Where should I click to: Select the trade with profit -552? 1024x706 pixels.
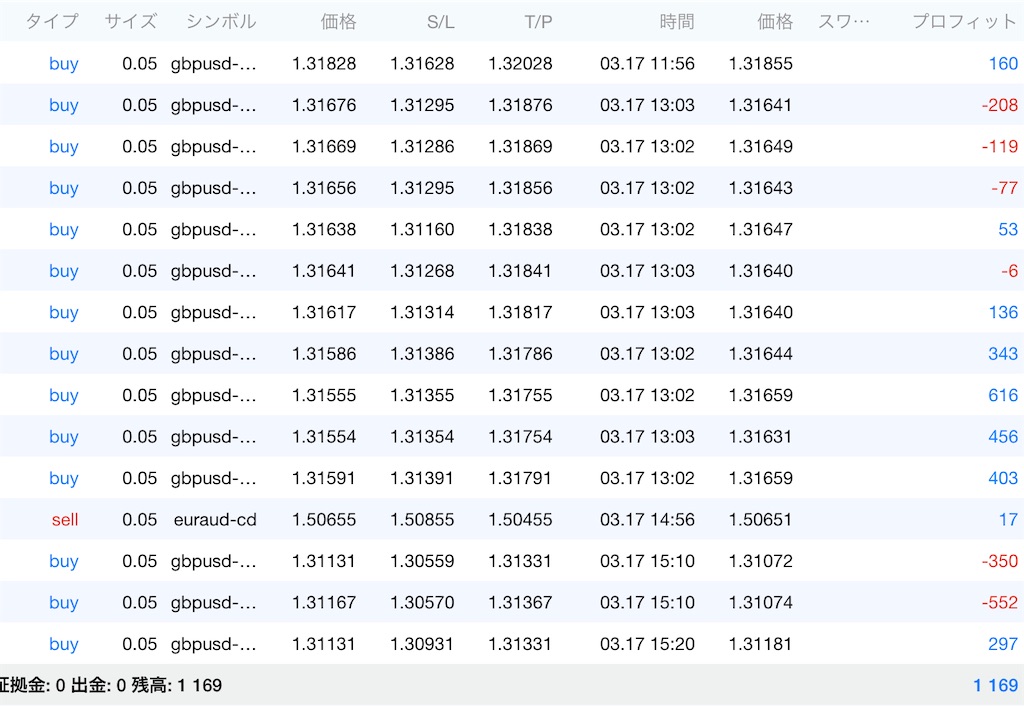tap(512, 602)
